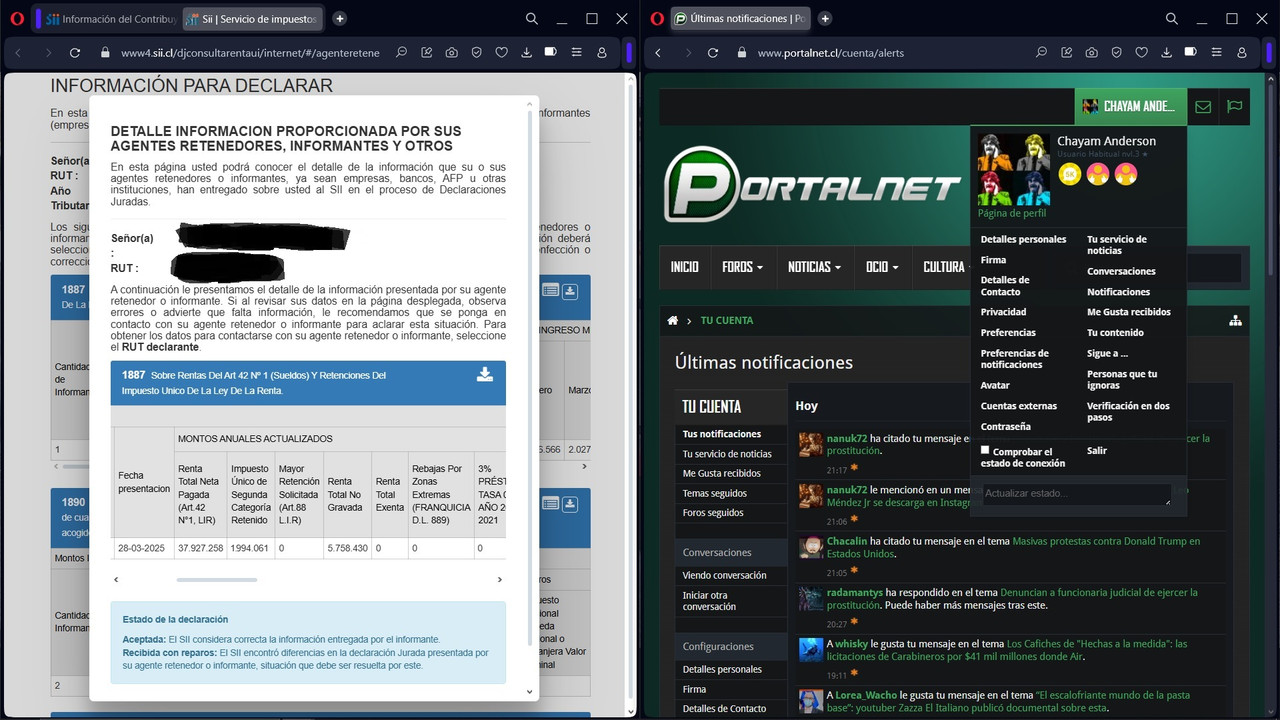Collapse the CHAYAM ANDE... account dropdown
Viewport: 1280px width, 720px height.
click(1130, 107)
